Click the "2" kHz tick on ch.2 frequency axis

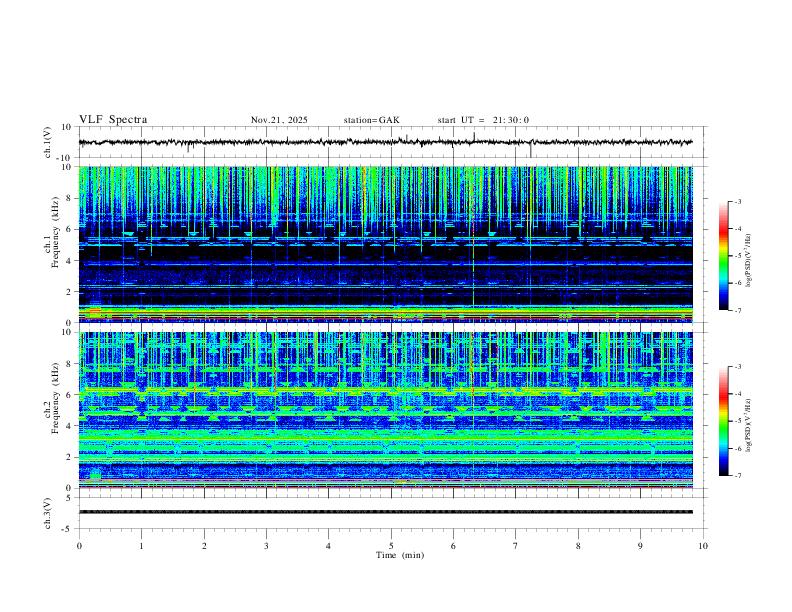pyautogui.click(x=70, y=457)
